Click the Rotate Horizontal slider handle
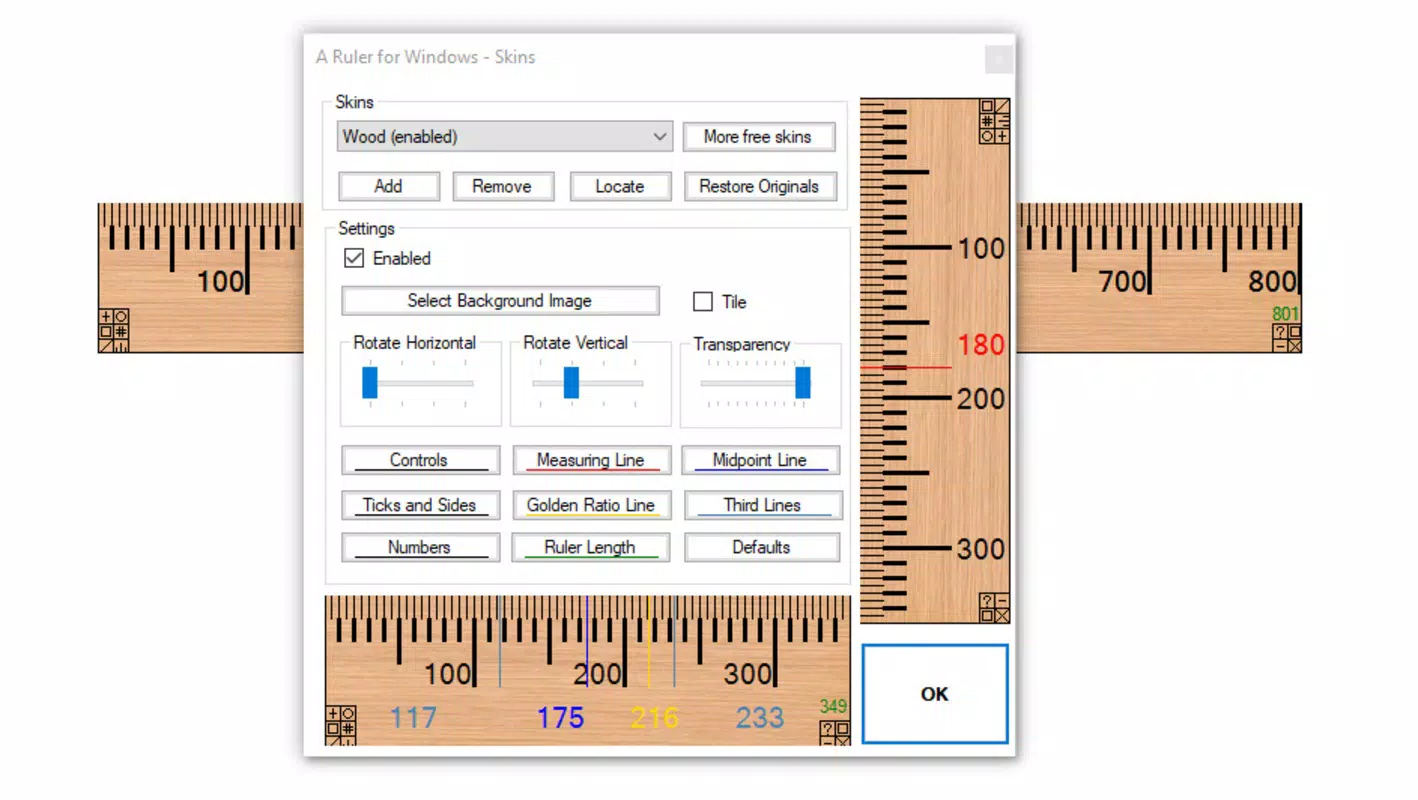1418x800 pixels. pyautogui.click(x=370, y=383)
